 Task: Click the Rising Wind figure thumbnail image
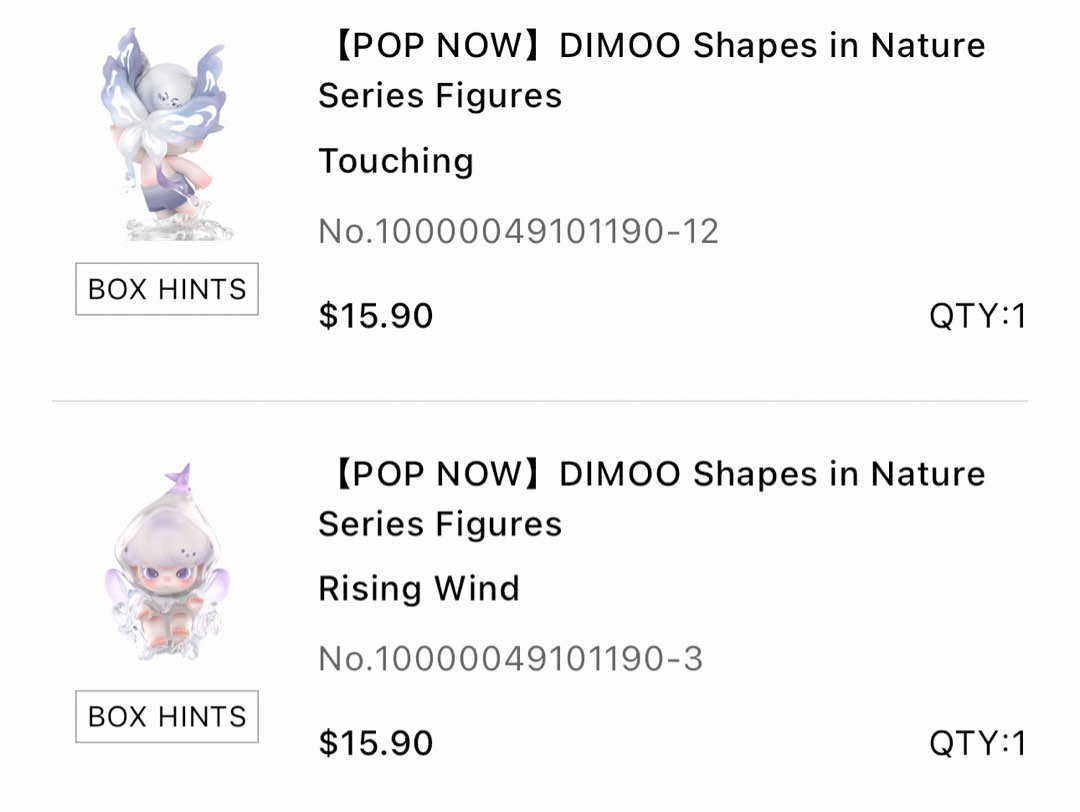click(165, 565)
